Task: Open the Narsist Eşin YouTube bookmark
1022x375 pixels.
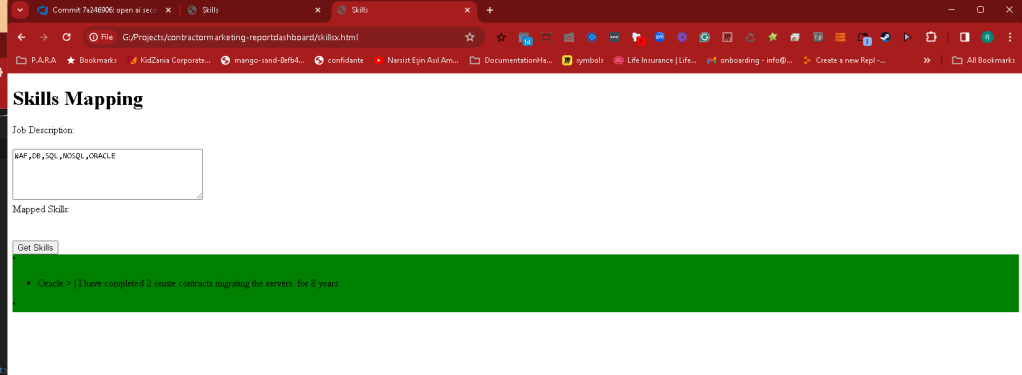Action: (x=416, y=60)
